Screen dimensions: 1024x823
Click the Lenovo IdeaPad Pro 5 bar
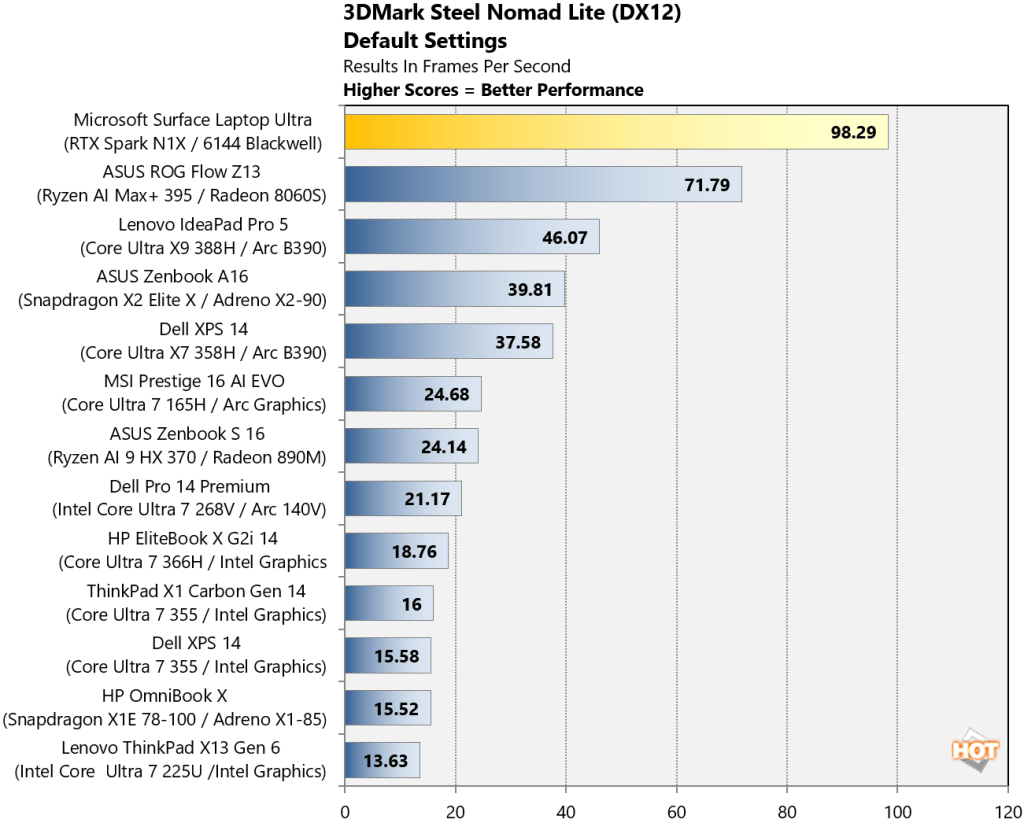(x=472, y=236)
